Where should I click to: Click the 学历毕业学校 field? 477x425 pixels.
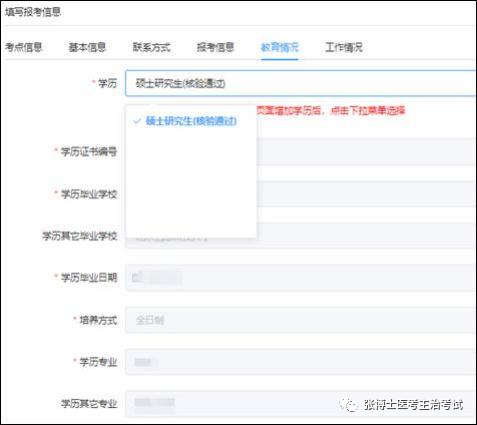coord(366,194)
